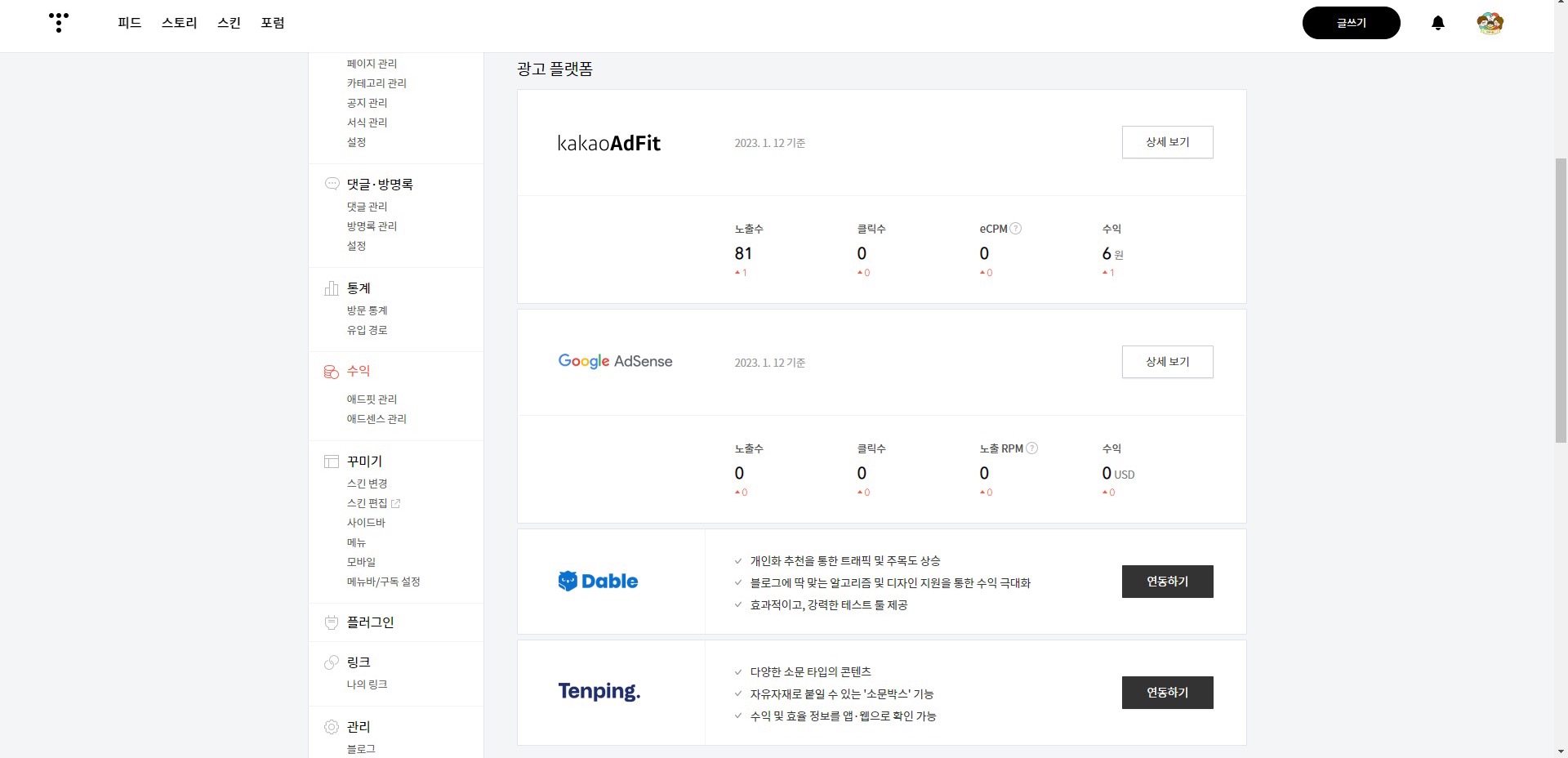The image size is (1568, 758).
Task: Go to 페이지 관리
Action: pyautogui.click(x=372, y=64)
